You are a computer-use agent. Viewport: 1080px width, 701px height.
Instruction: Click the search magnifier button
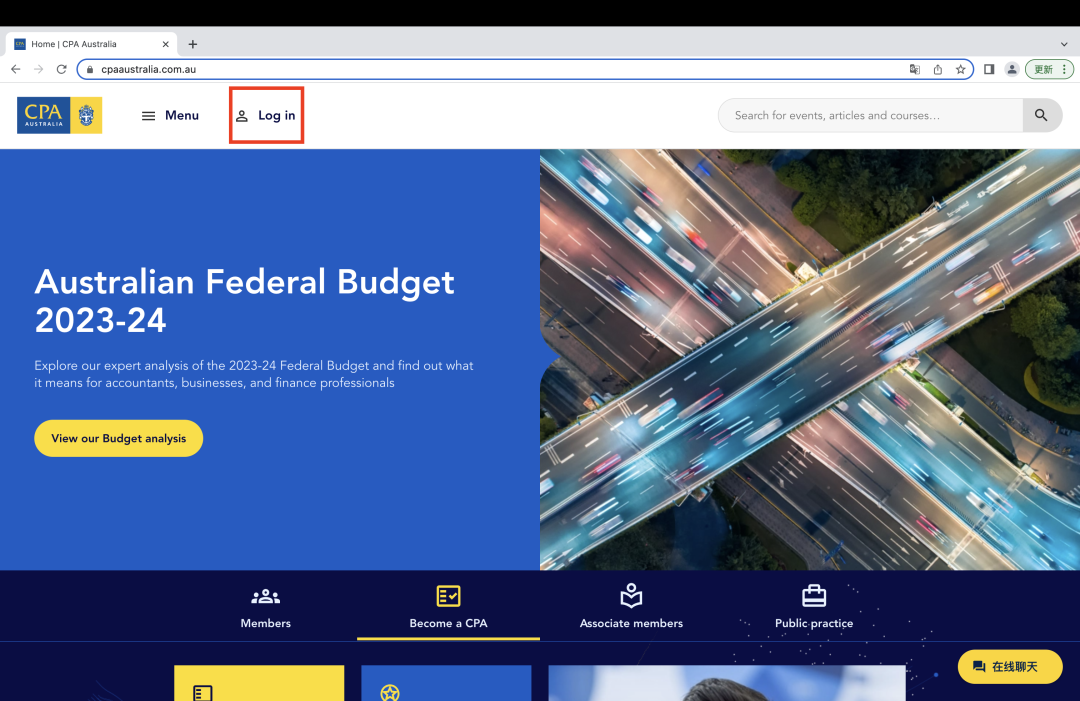[1041, 115]
